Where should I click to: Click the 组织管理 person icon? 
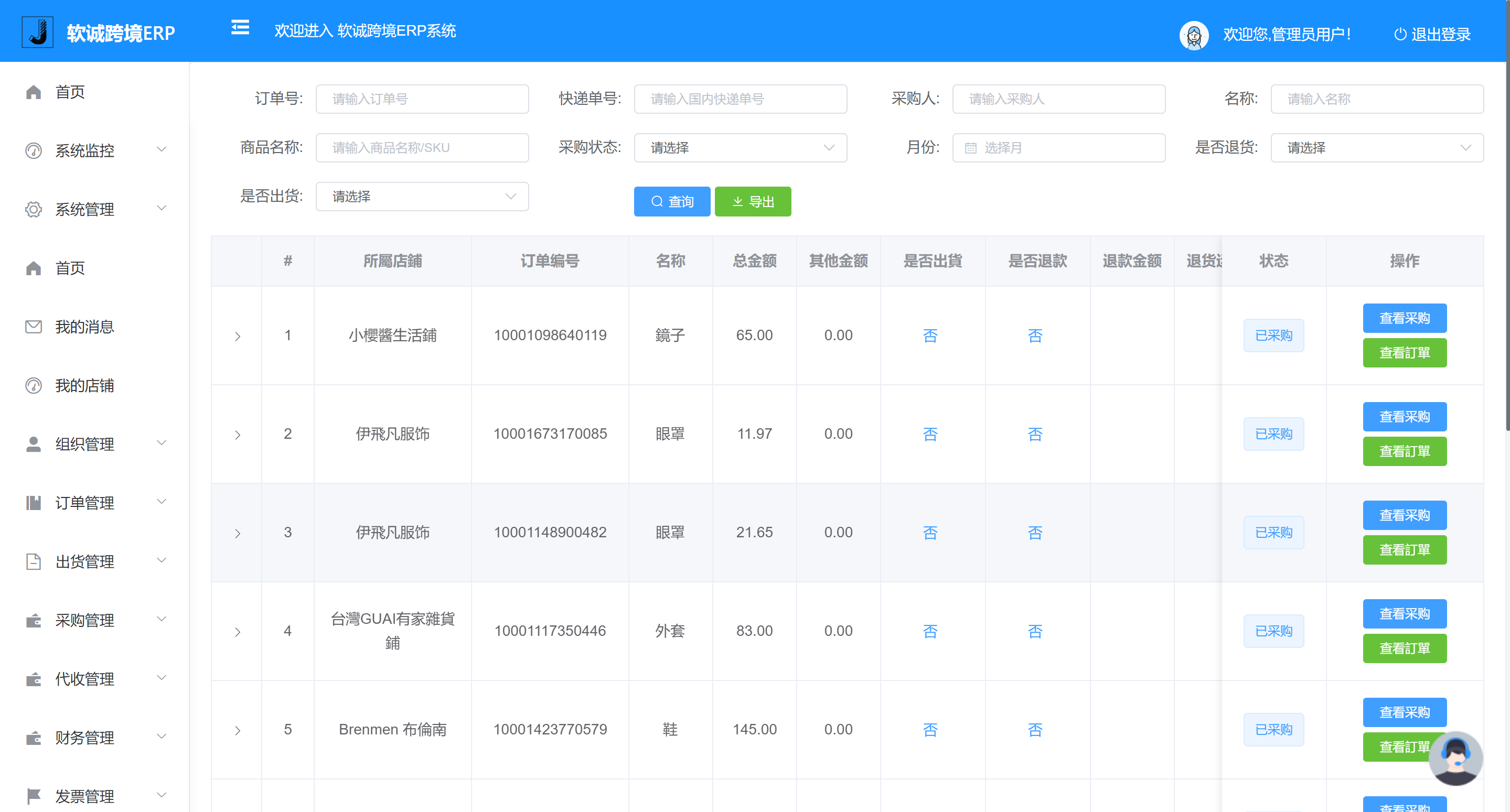(34, 443)
